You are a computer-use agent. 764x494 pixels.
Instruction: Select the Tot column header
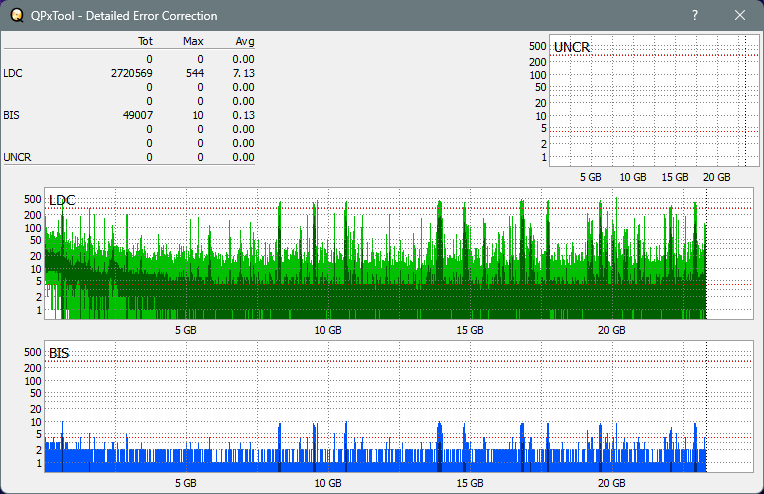pos(144,41)
